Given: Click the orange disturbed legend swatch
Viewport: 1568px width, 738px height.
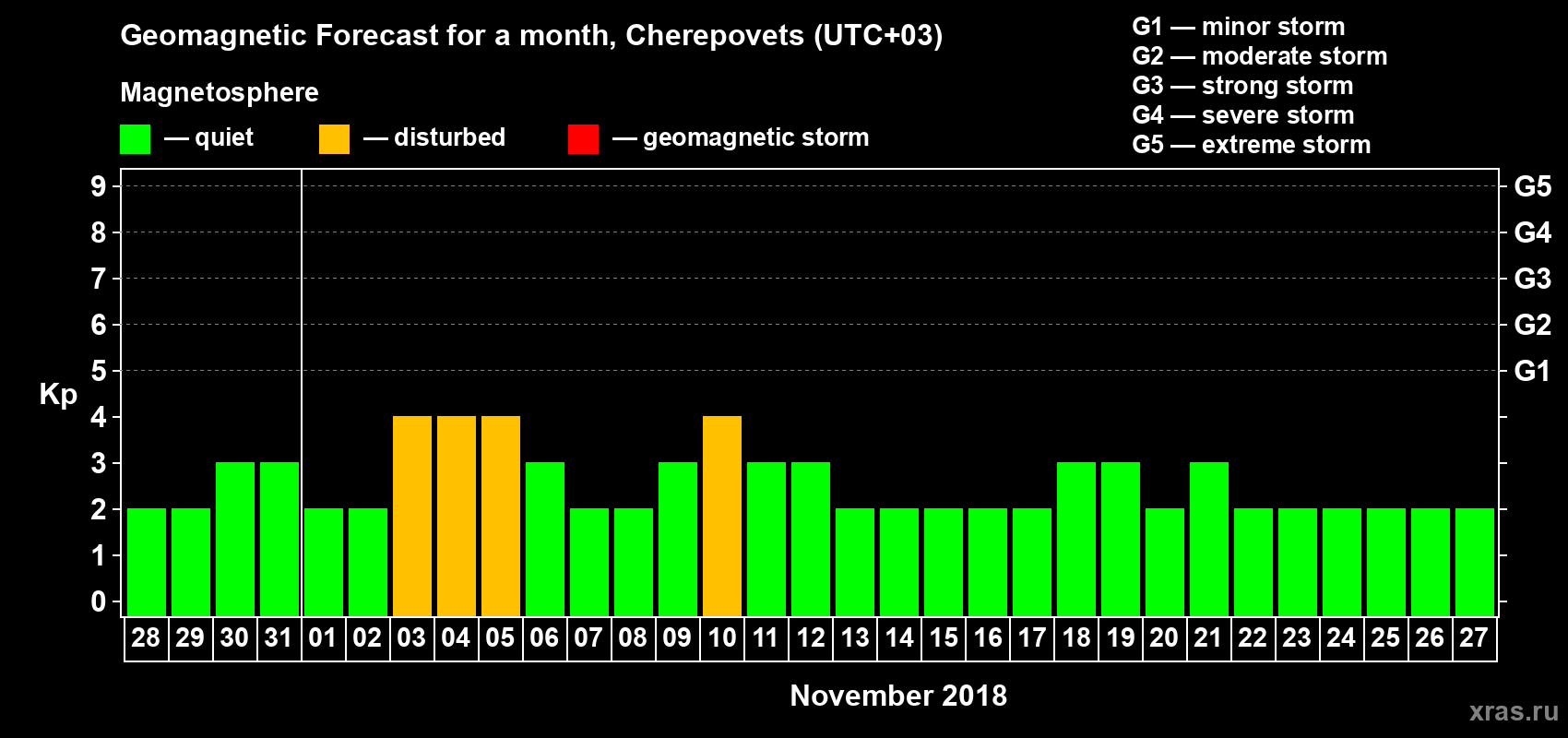Looking at the screenshot, I should coord(334,139).
